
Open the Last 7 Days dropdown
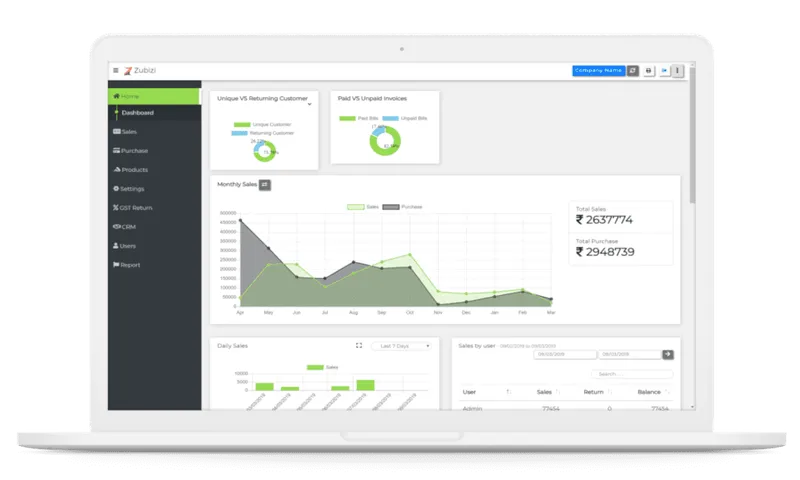(402, 346)
